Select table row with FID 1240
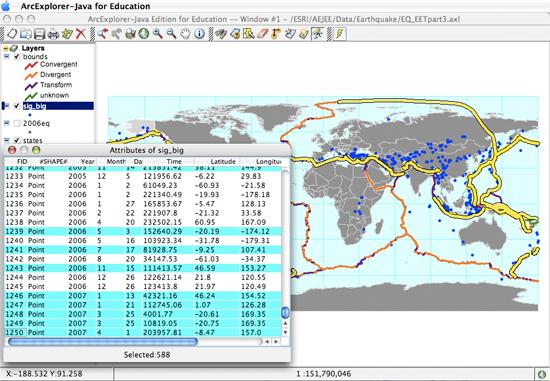The height and width of the screenshot is (381, 550). point(143,241)
